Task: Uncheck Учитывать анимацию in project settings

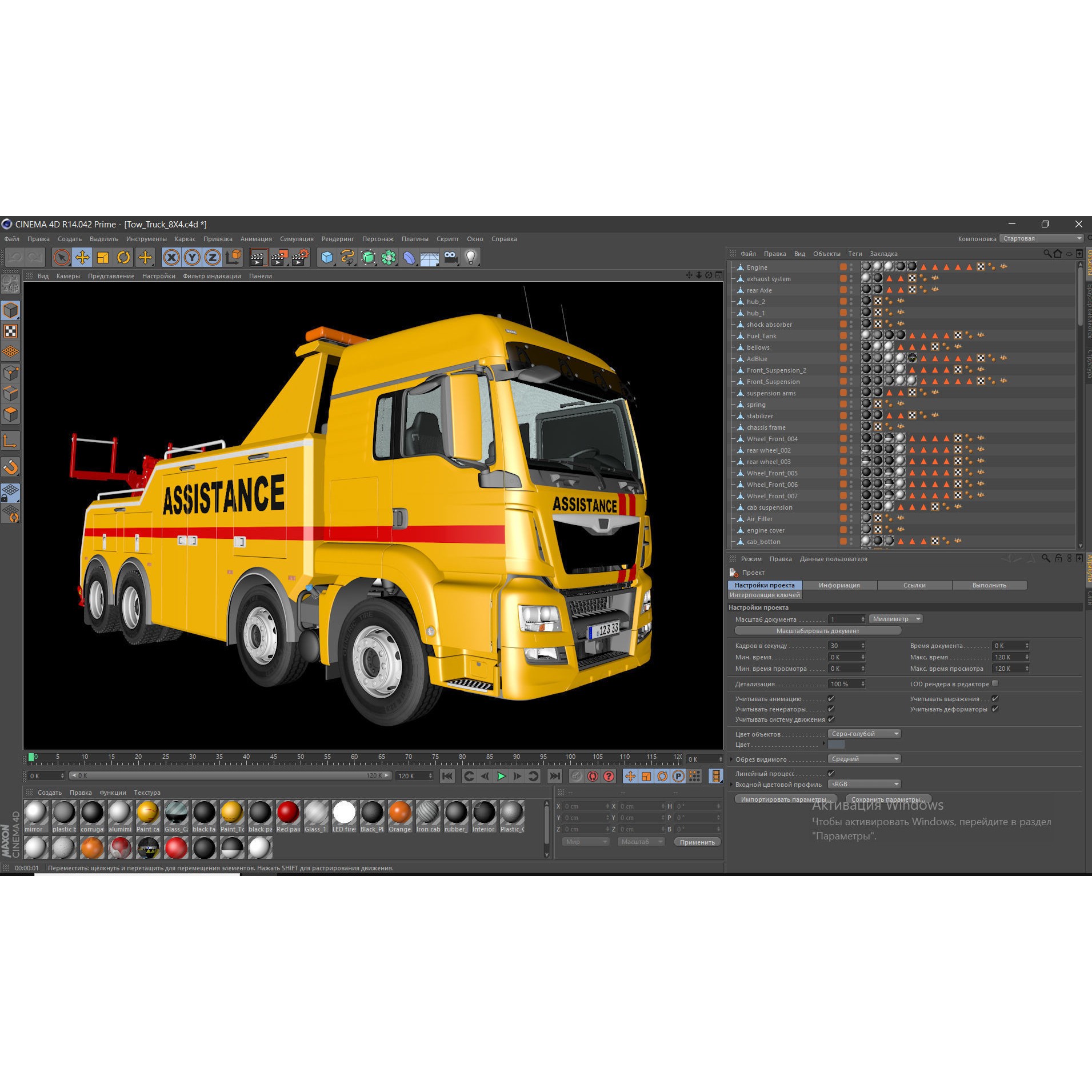Action: [831, 698]
